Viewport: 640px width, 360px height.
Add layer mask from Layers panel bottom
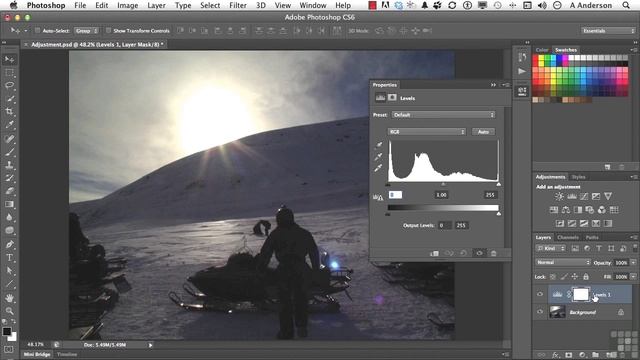tap(569, 355)
